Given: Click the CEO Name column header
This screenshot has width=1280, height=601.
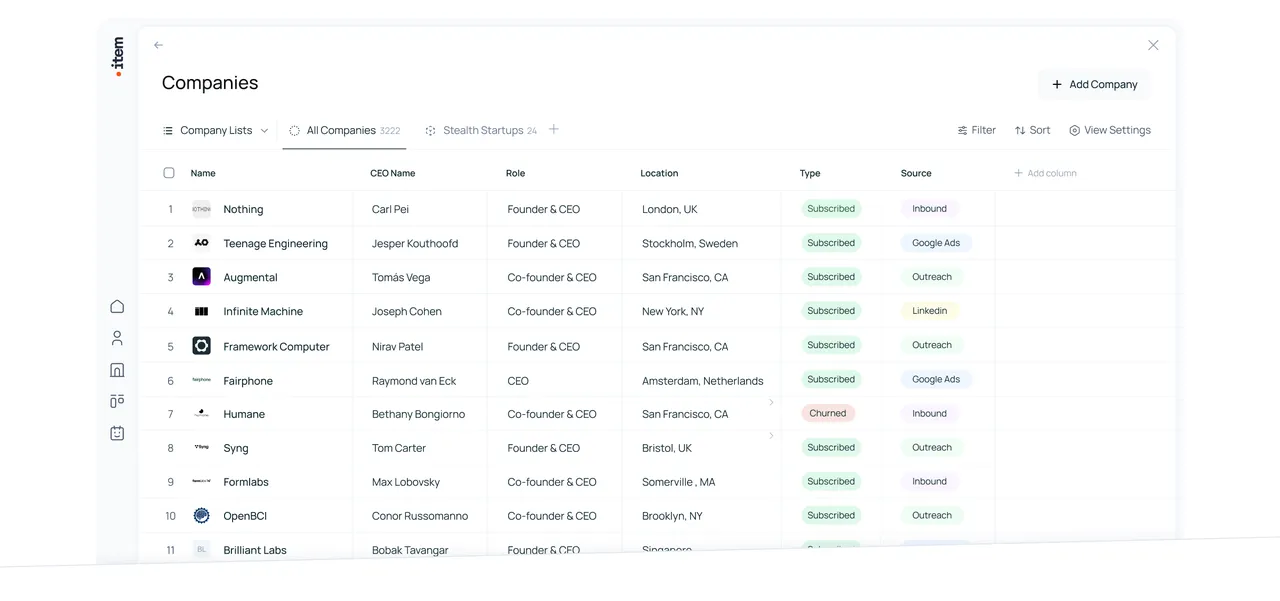Looking at the screenshot, I should click(x=392, y=173).
